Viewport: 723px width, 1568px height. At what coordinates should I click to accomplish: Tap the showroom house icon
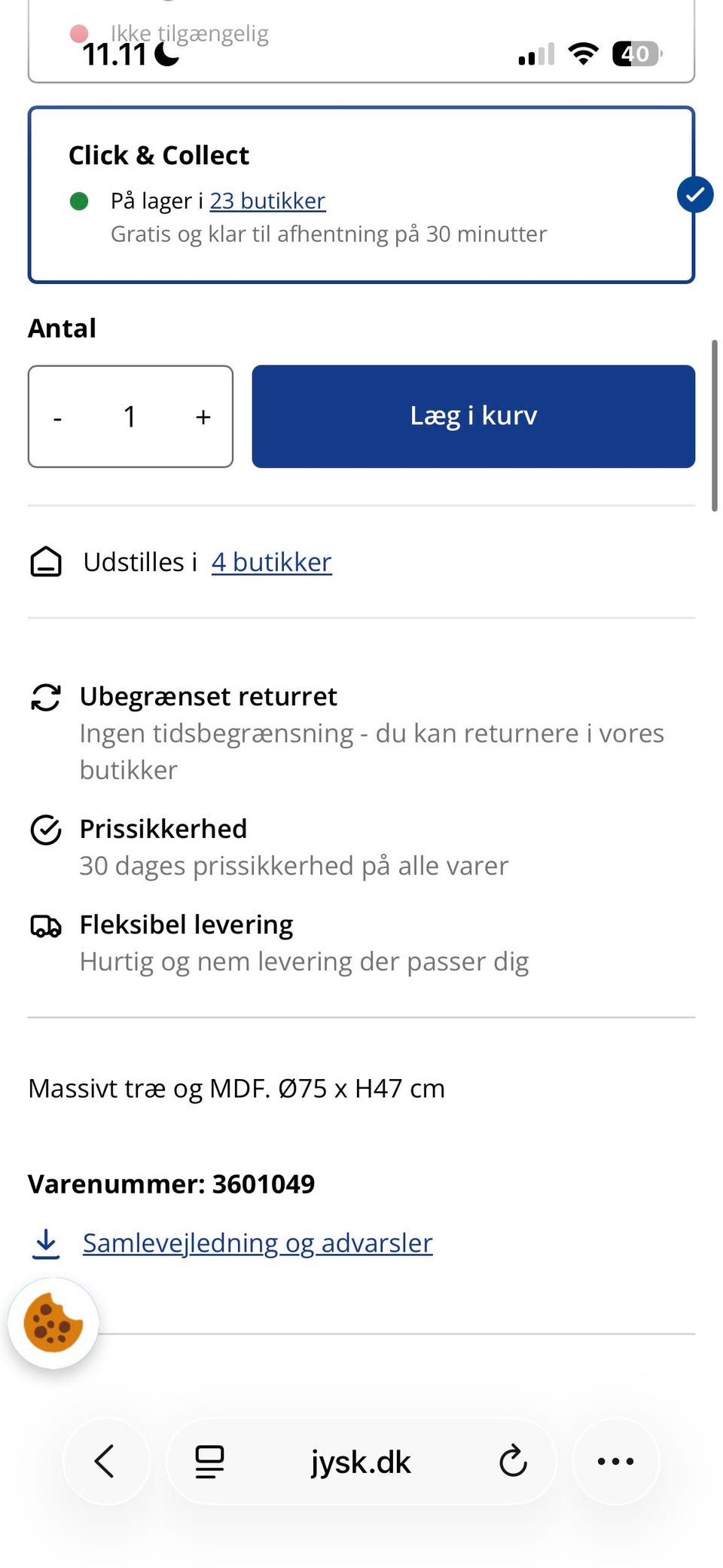[46, 562]
